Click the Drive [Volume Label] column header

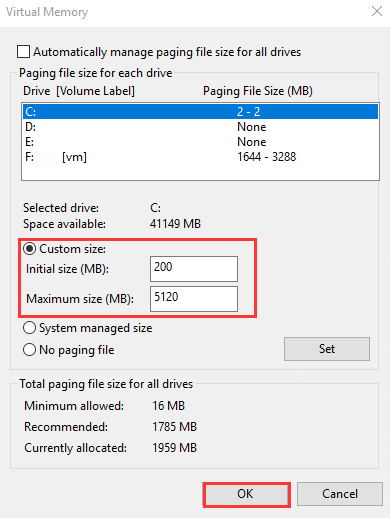(79, 91)
